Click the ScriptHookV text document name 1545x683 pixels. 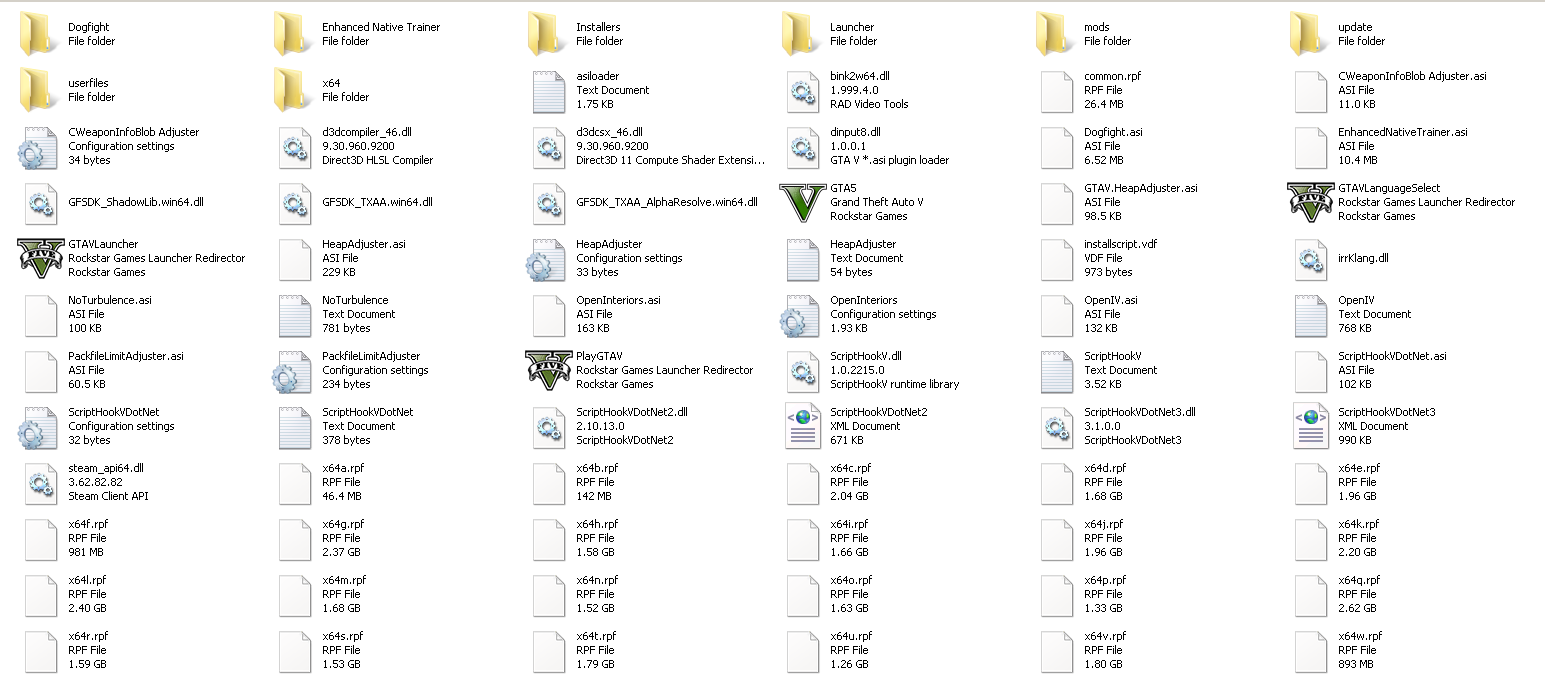click(1113, 356)
